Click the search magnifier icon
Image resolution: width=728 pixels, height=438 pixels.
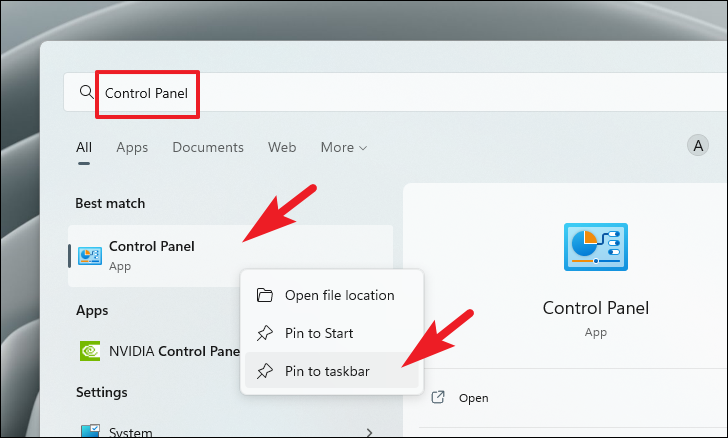click(86, 92)
